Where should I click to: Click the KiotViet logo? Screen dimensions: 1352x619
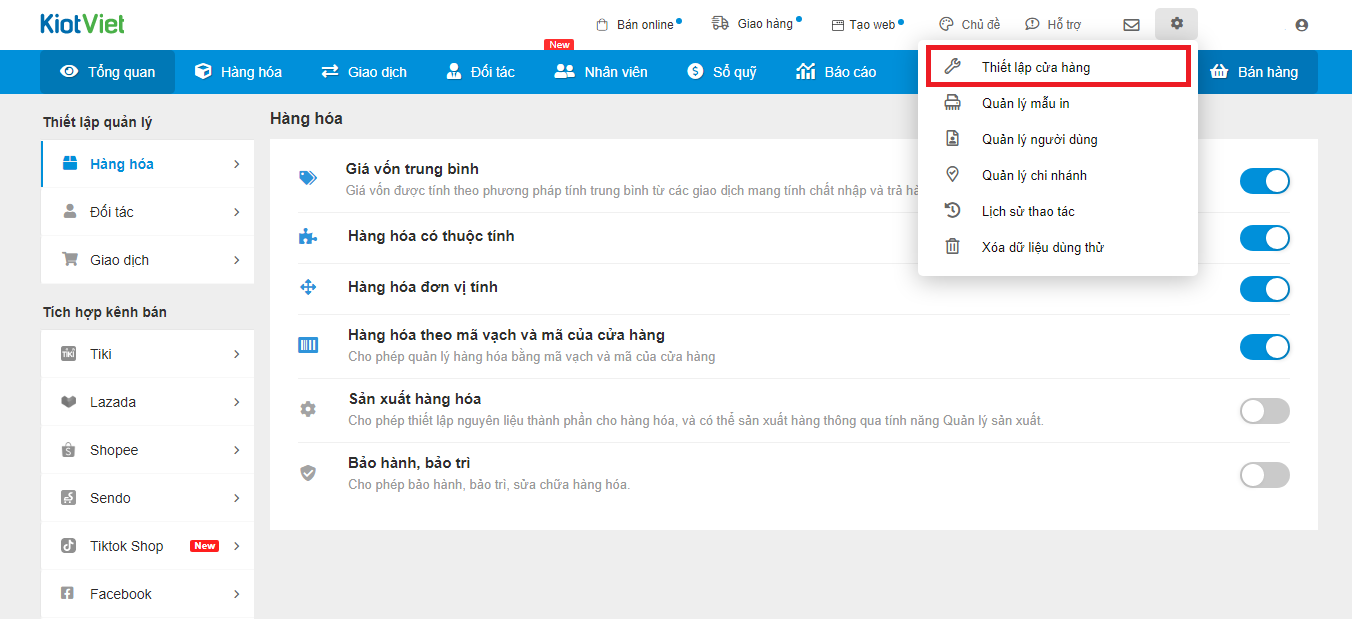click(83, 24)
